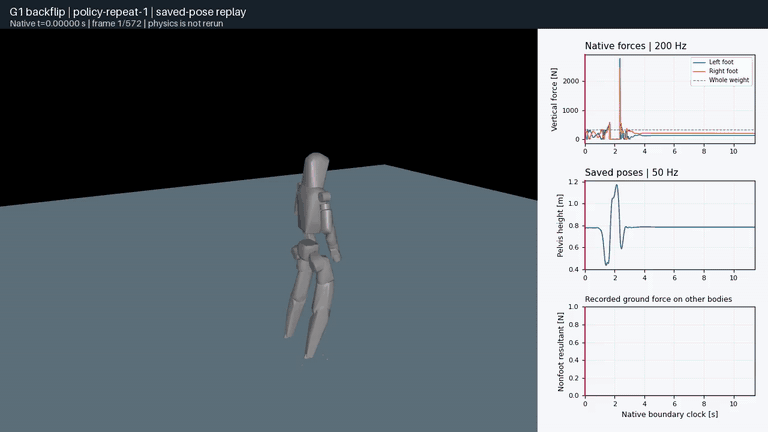Click the 'Nonfoot resultant [N]' axis label
The image size is (768, 432).
560,352
